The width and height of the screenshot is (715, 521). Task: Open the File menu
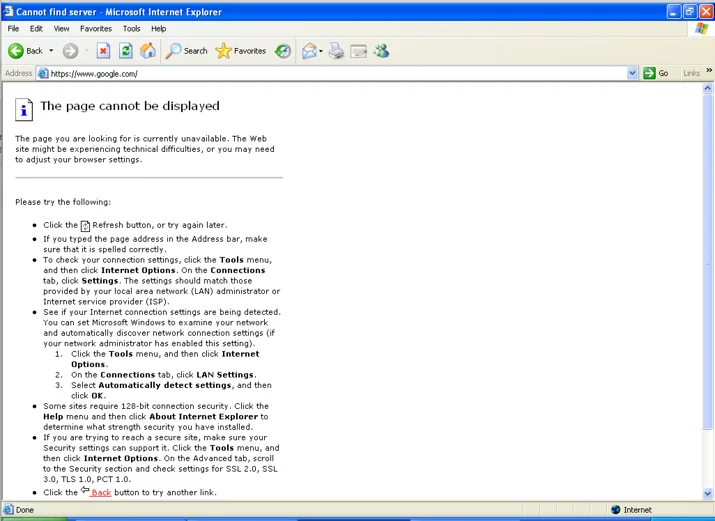(13, 29)
